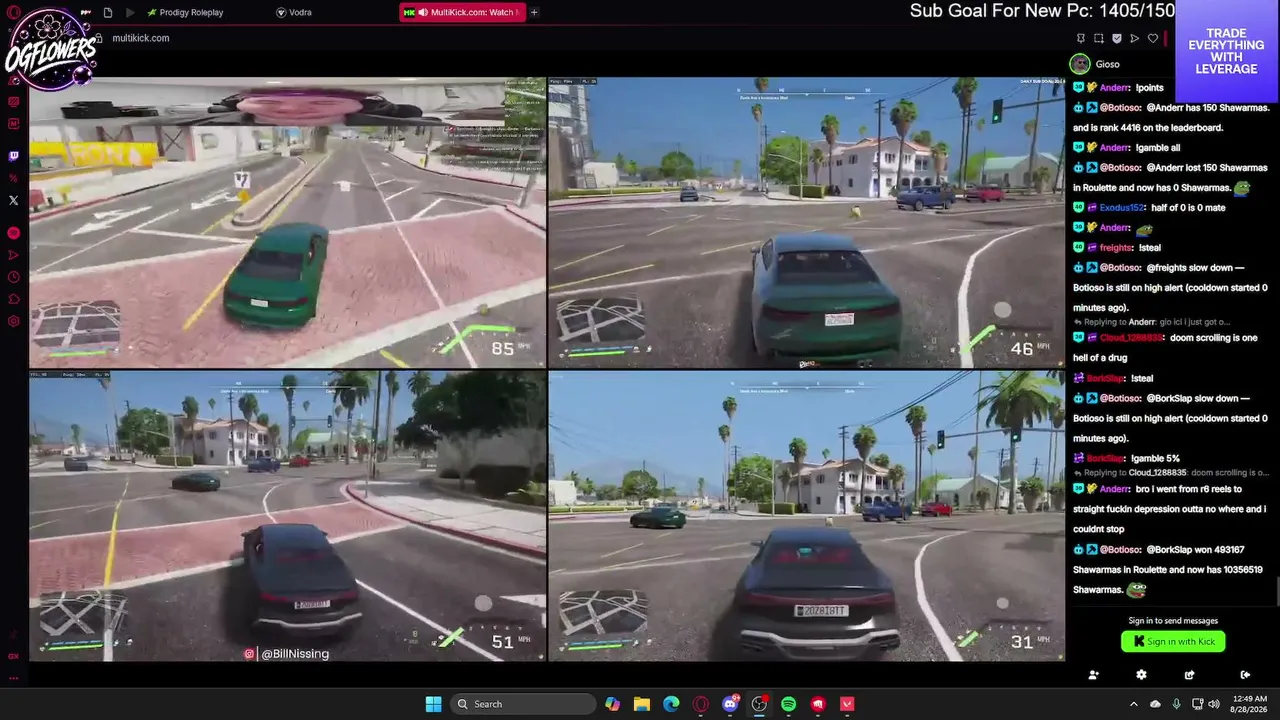The image size is (1280, 720).
Task: Collapse chat with the exit arrow icon
Action: [x=1245, y=675]
